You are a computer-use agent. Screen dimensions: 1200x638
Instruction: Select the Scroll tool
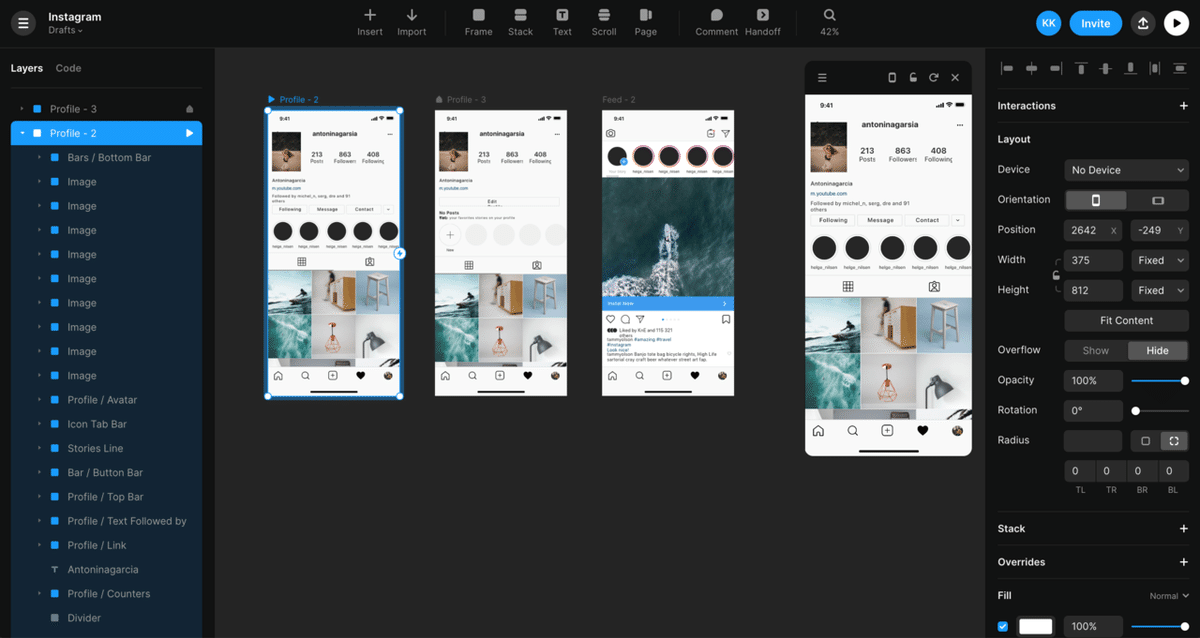(x=604, y=22)
